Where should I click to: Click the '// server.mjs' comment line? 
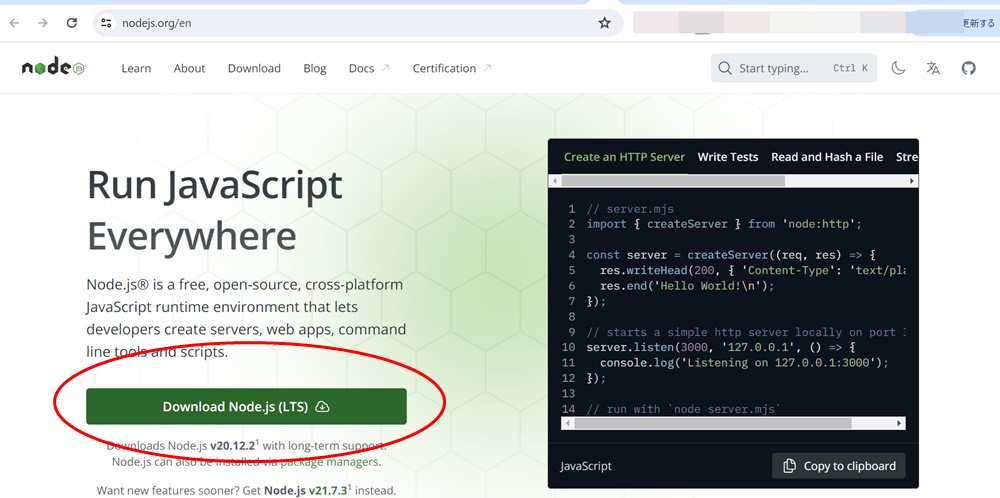(630, 209)
